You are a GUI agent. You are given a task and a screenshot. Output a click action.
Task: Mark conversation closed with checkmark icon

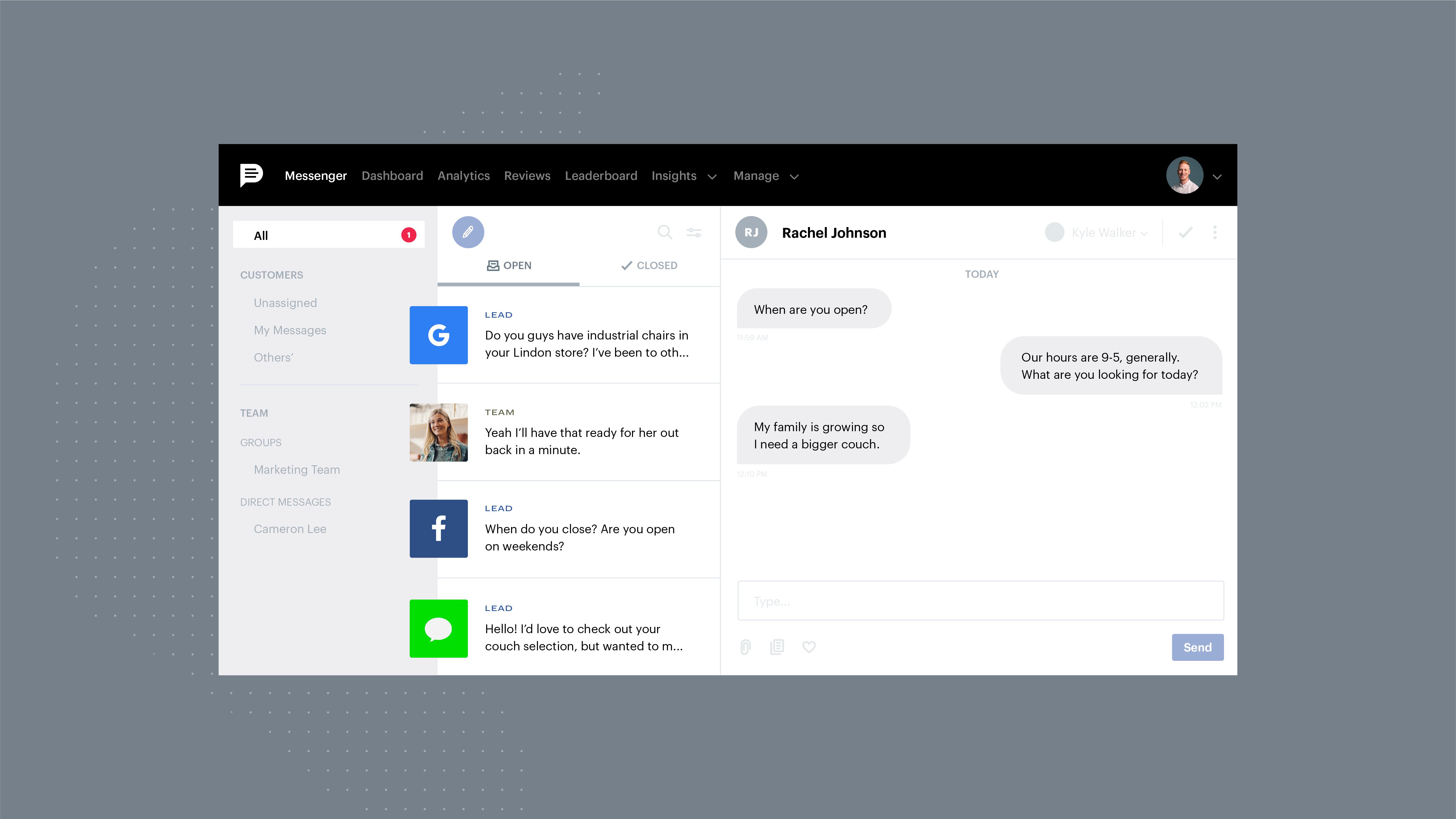pyautogui.click(x=1186, y=232)
